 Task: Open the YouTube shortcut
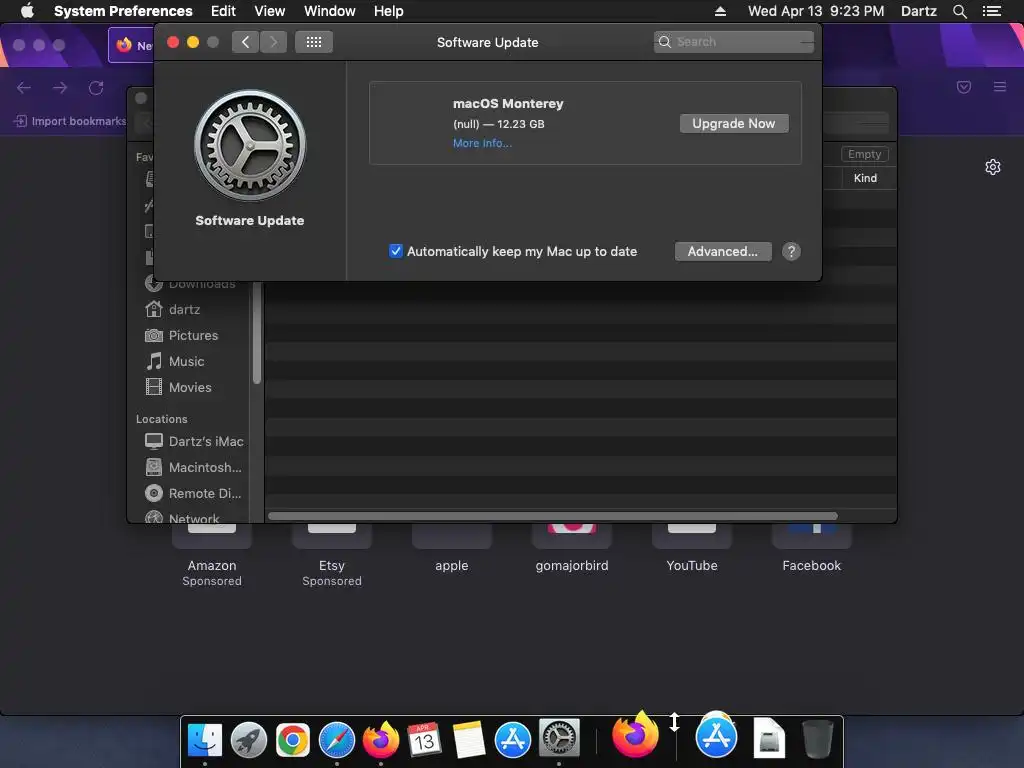[692, 549]
